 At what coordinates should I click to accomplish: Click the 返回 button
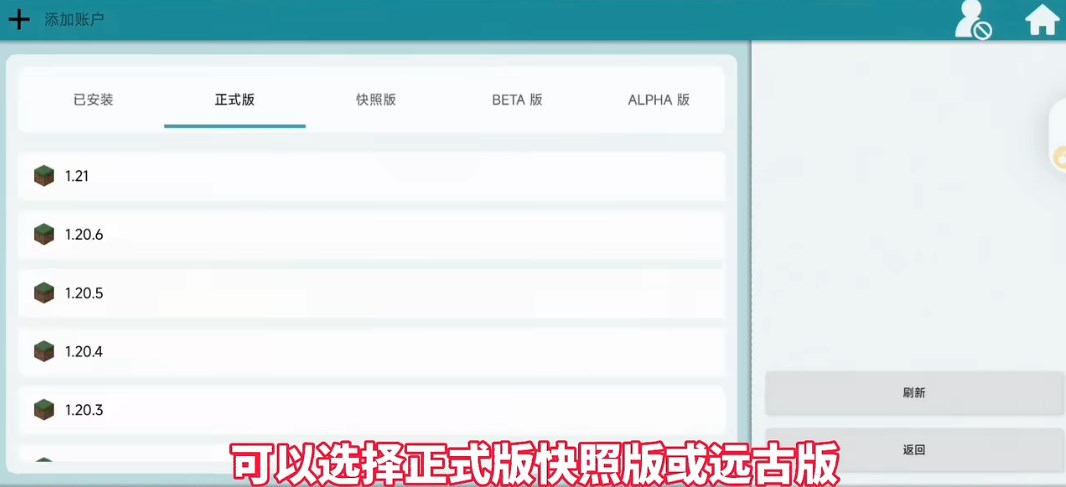click(x=914, y=450)
